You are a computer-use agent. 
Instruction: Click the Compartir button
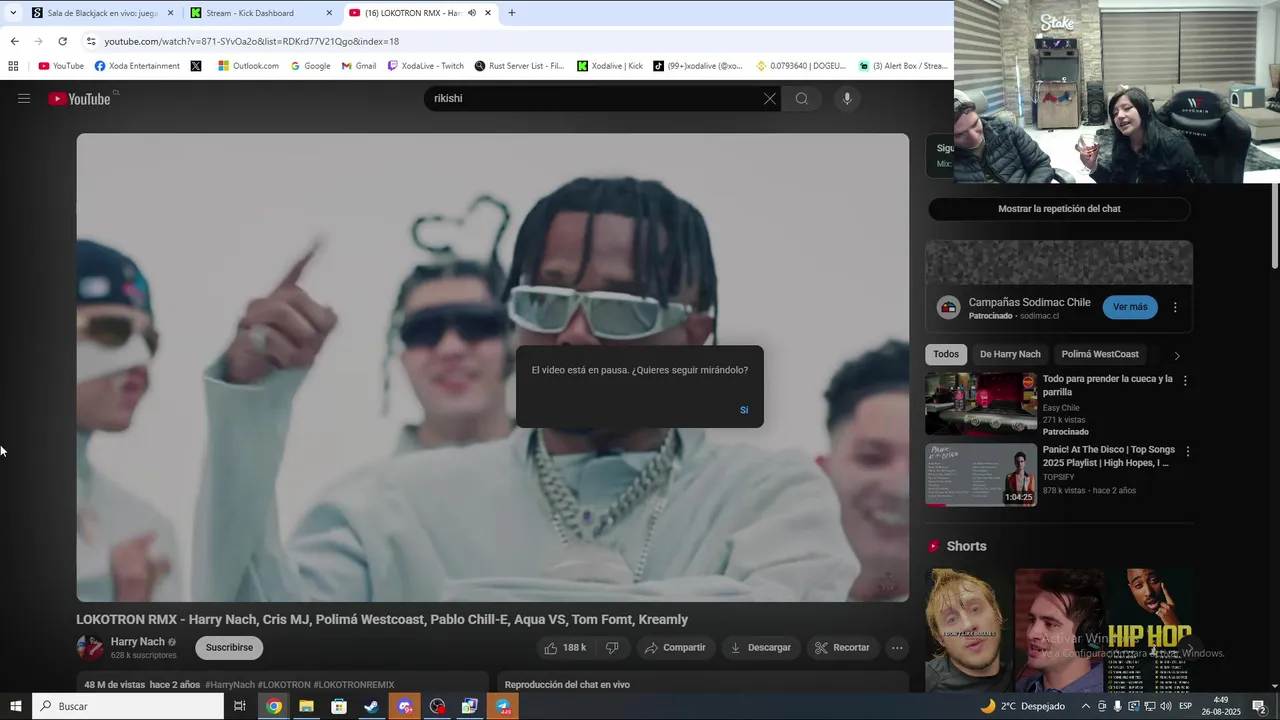coord(675,647)
